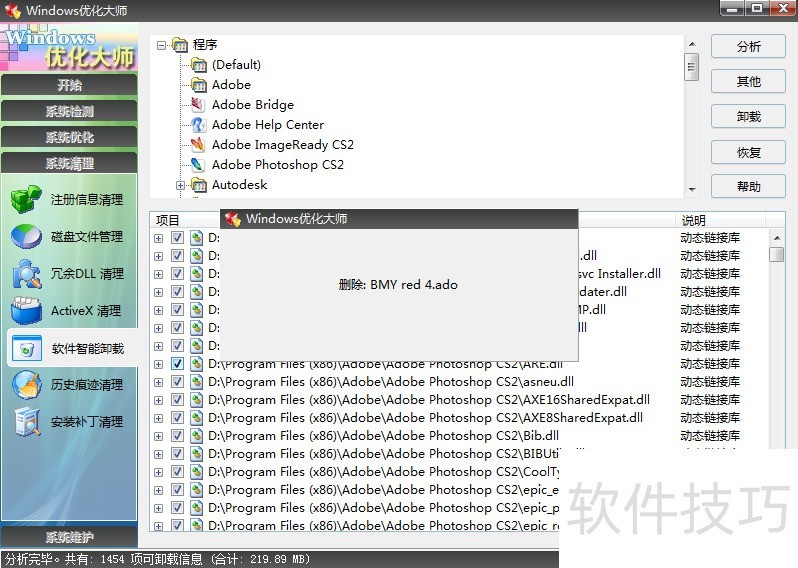Uncheck the ARE.dll checkbox
This screenshot has width=798, height=568.
pyautogui.click(x=177, y=364)
